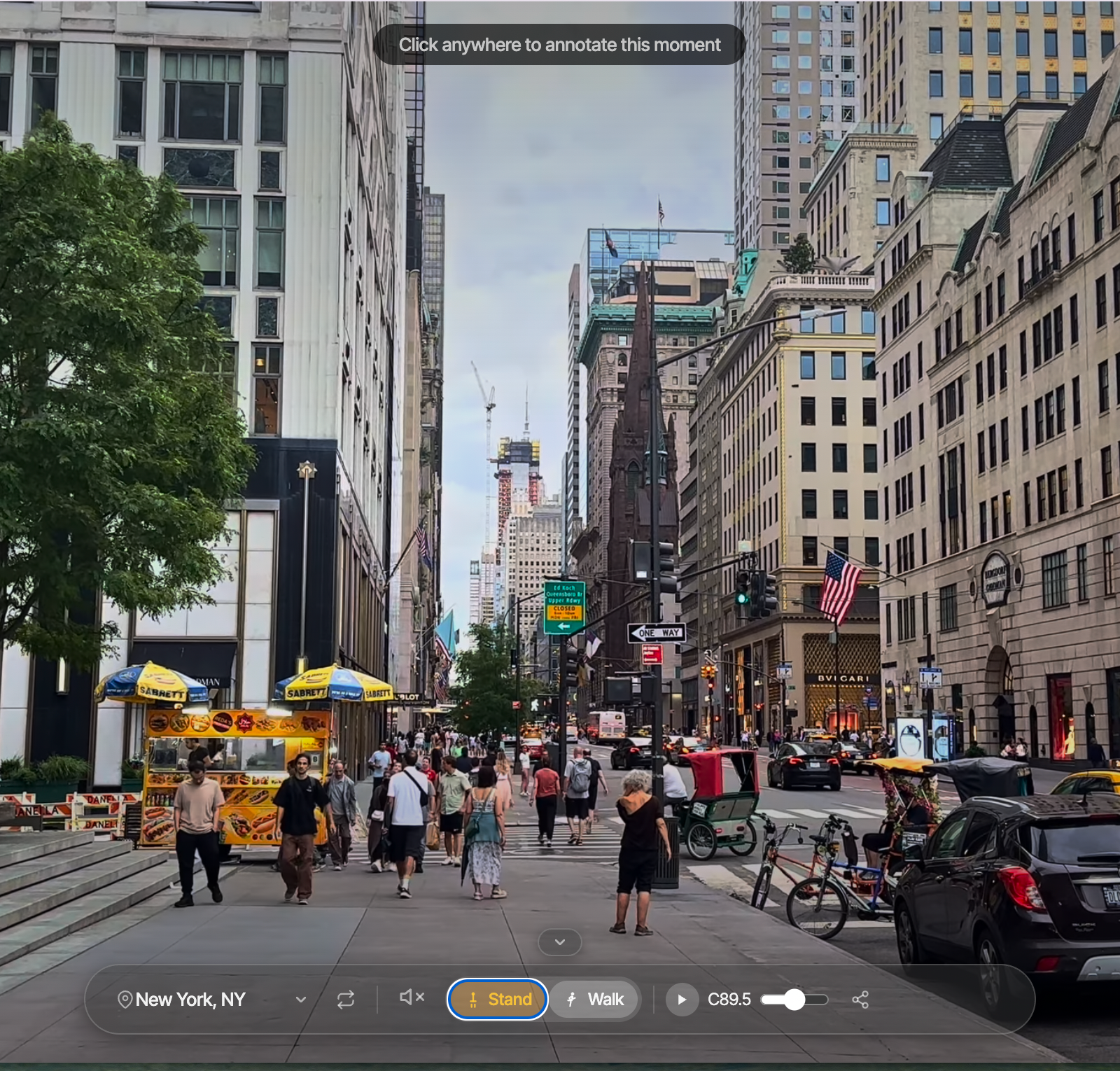
Task: Select the Stand mode toggle
Action: tap(497, 1000)
